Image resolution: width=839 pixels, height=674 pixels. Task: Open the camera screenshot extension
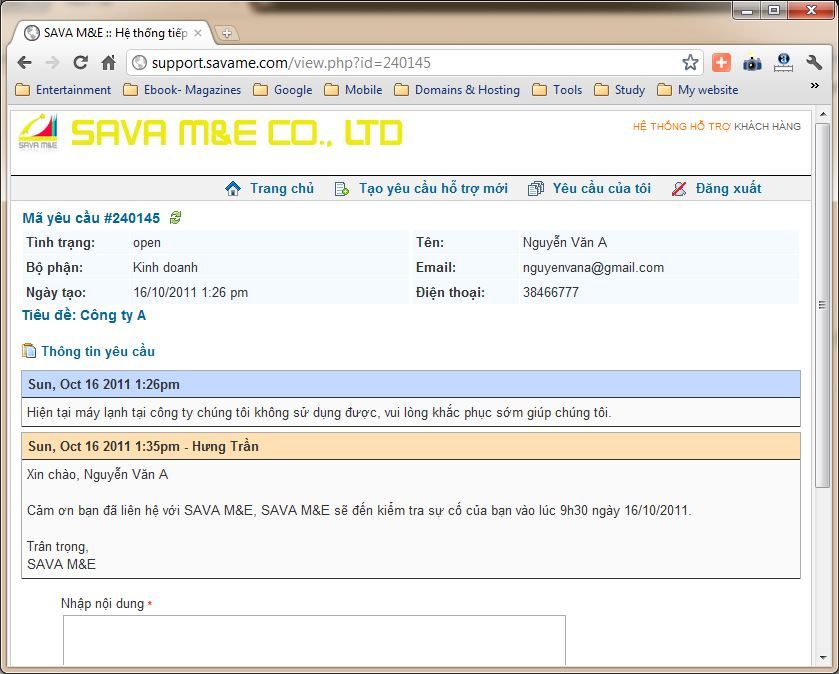[752, 63]
